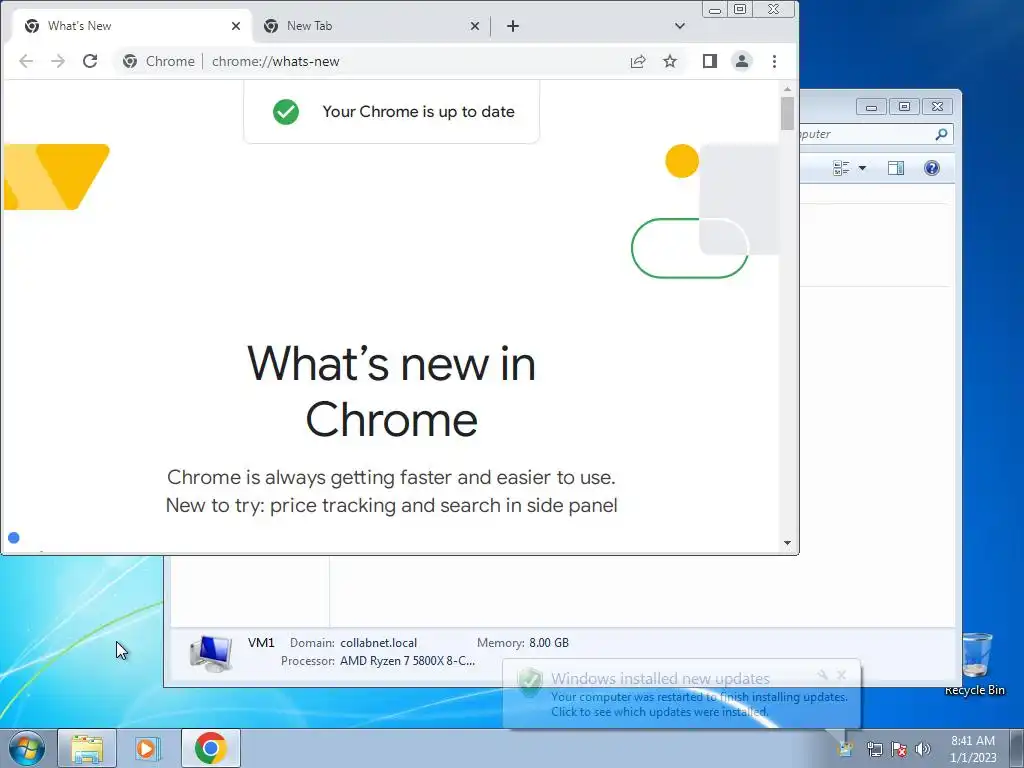The image size is (1024, 768).
Task: Open the Windows Start menu
Action: pos(27,748)
